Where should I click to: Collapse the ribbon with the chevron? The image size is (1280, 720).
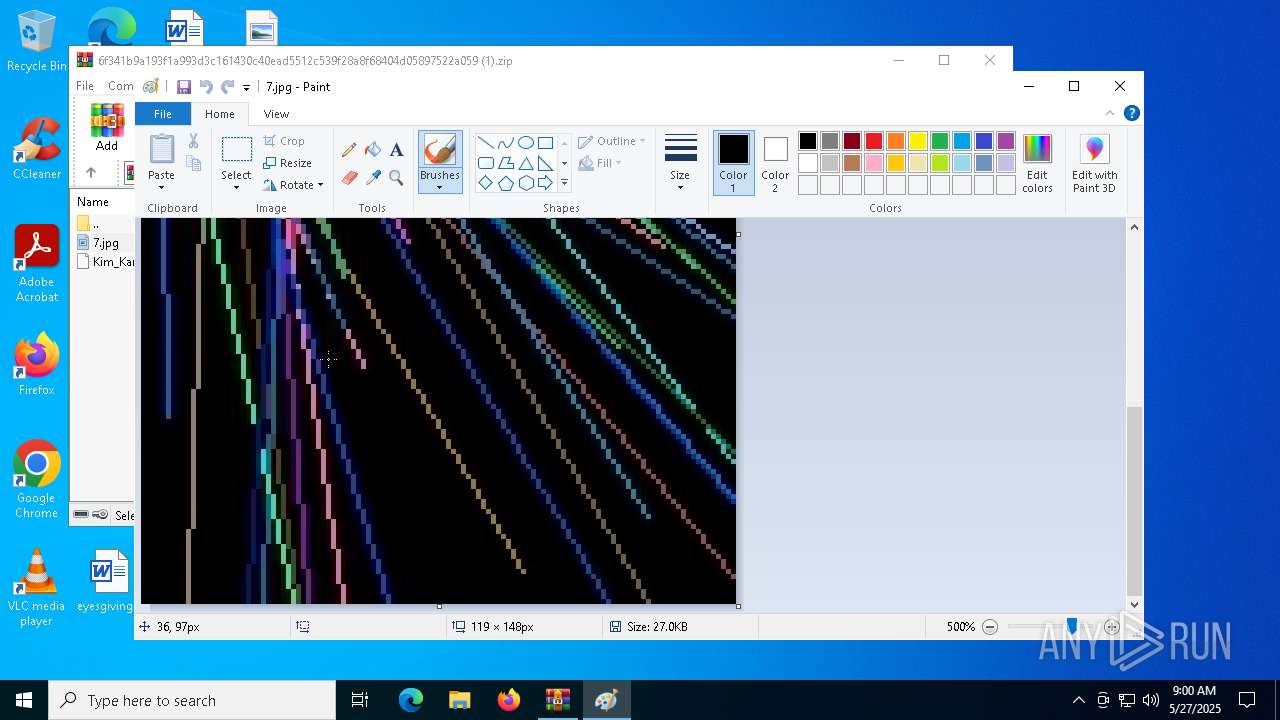1110,113
